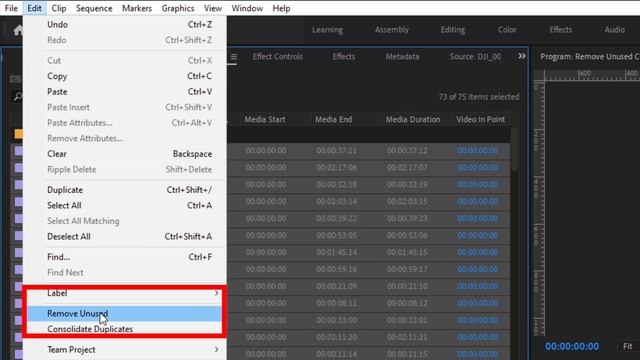Click Media End cell 00:00:32:18
The width and height of the screenshot is (640, 360).
336,184
